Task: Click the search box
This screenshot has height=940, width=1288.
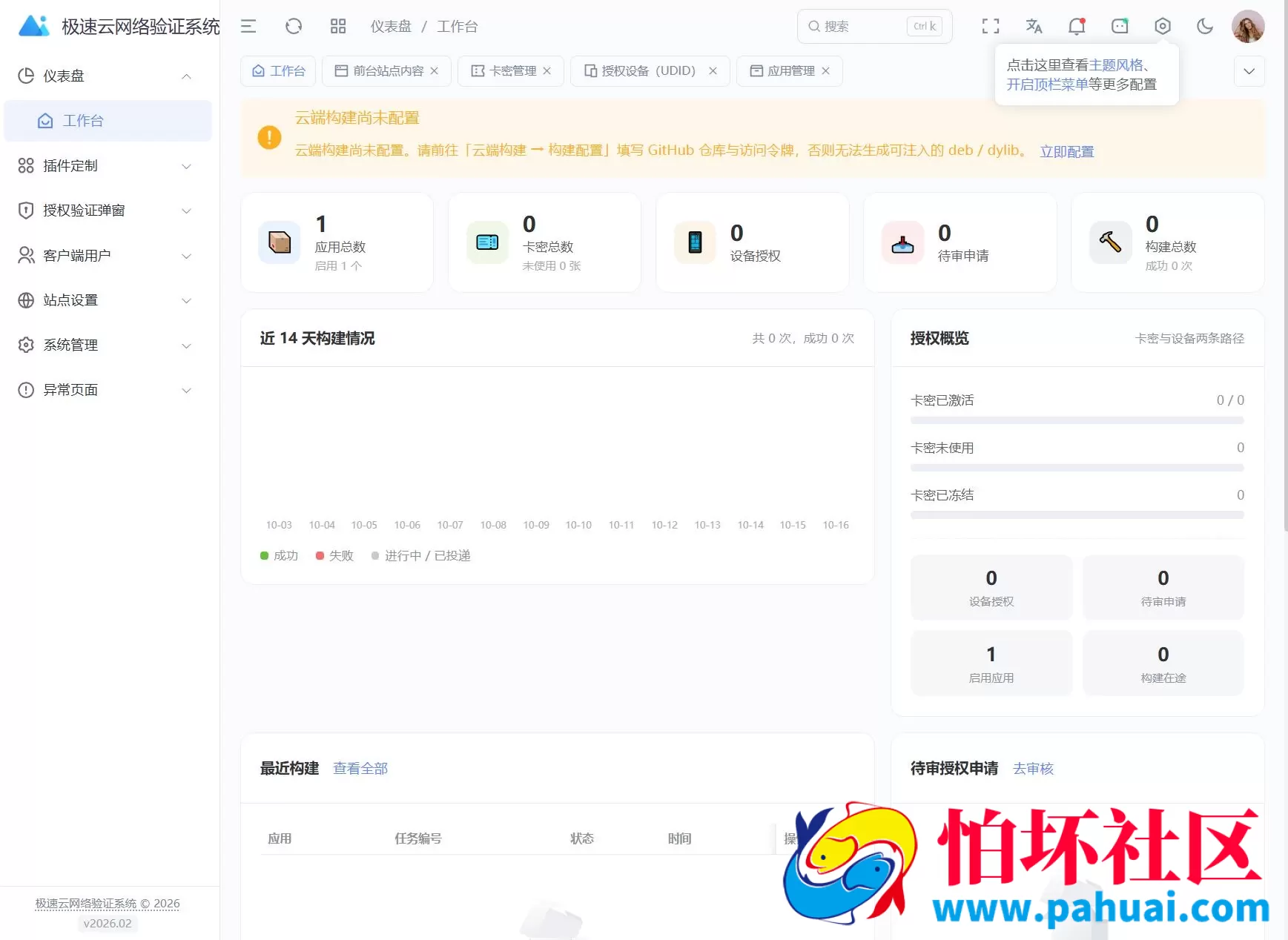Action: (874, 27)
